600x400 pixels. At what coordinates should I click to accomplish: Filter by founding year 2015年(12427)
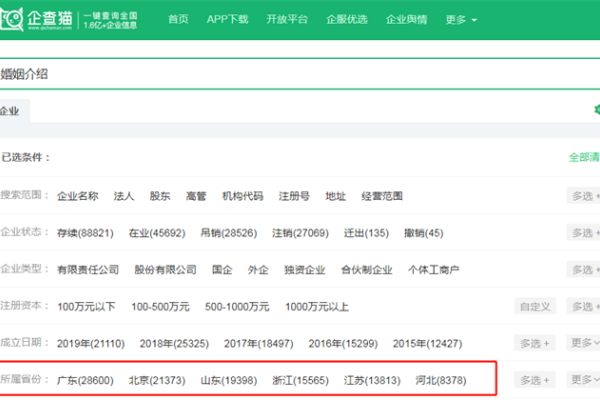tap(427, 343)
